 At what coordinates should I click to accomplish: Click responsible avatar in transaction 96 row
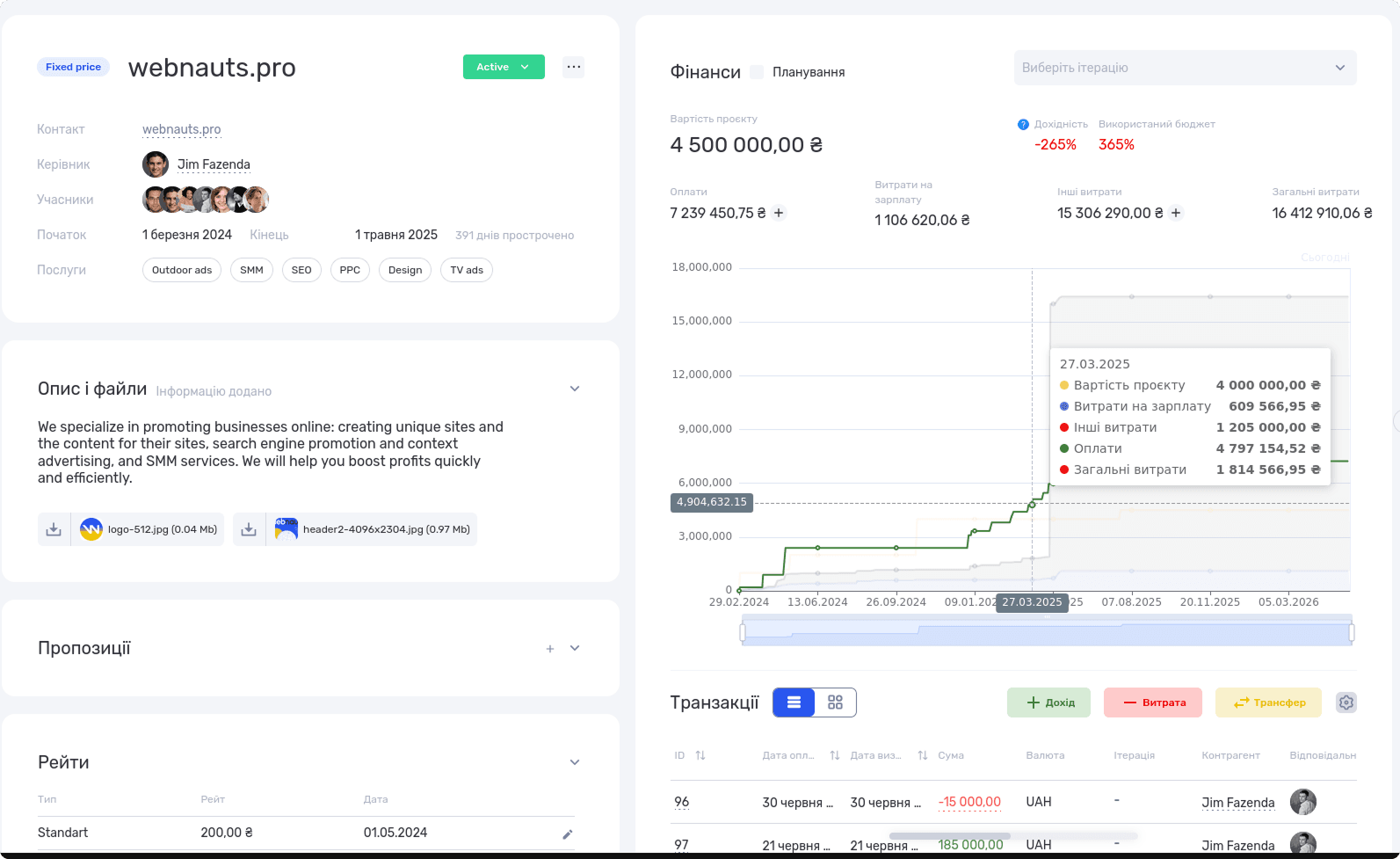(1303, 802)
